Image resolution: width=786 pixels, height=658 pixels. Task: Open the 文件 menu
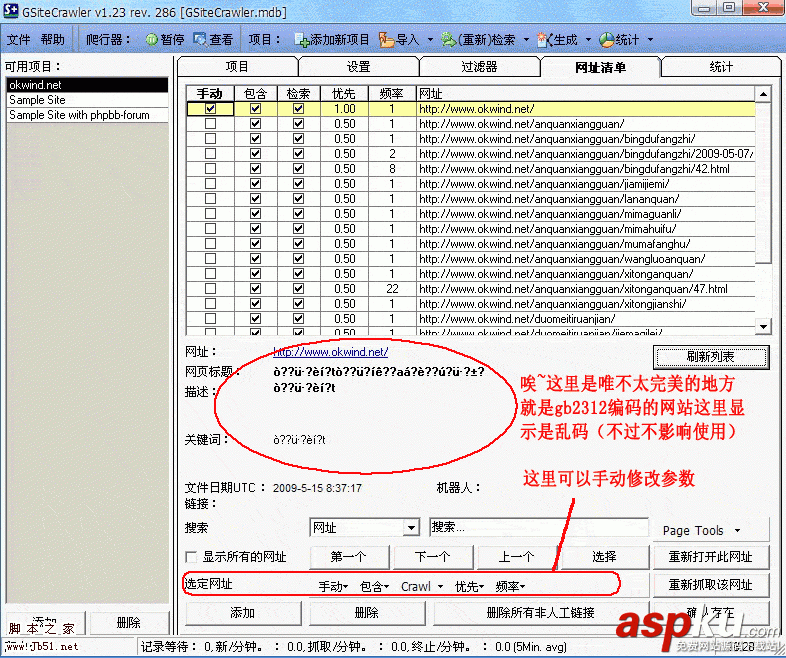(x=19, y=40)
